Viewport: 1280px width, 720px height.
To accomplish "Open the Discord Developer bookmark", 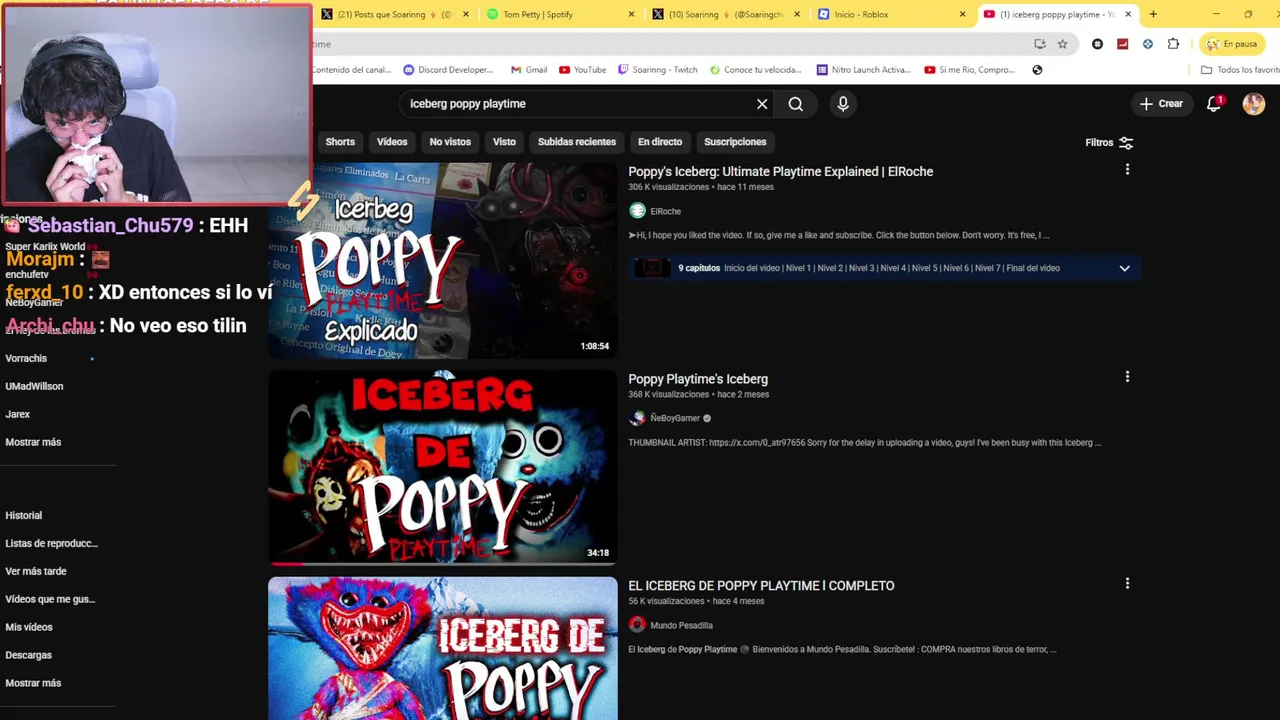I will point(448,70).
